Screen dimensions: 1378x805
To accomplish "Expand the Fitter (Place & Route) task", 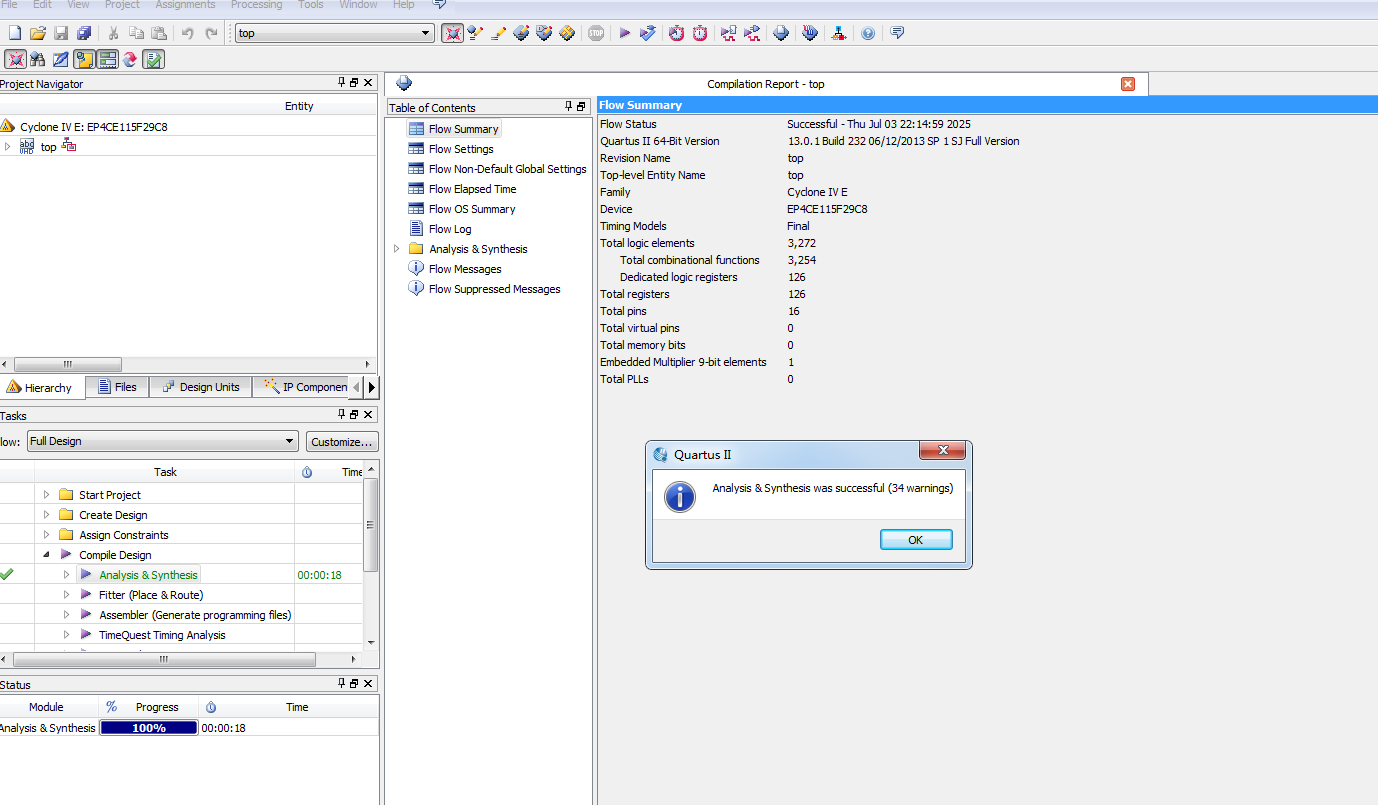I will click(67, 595).
